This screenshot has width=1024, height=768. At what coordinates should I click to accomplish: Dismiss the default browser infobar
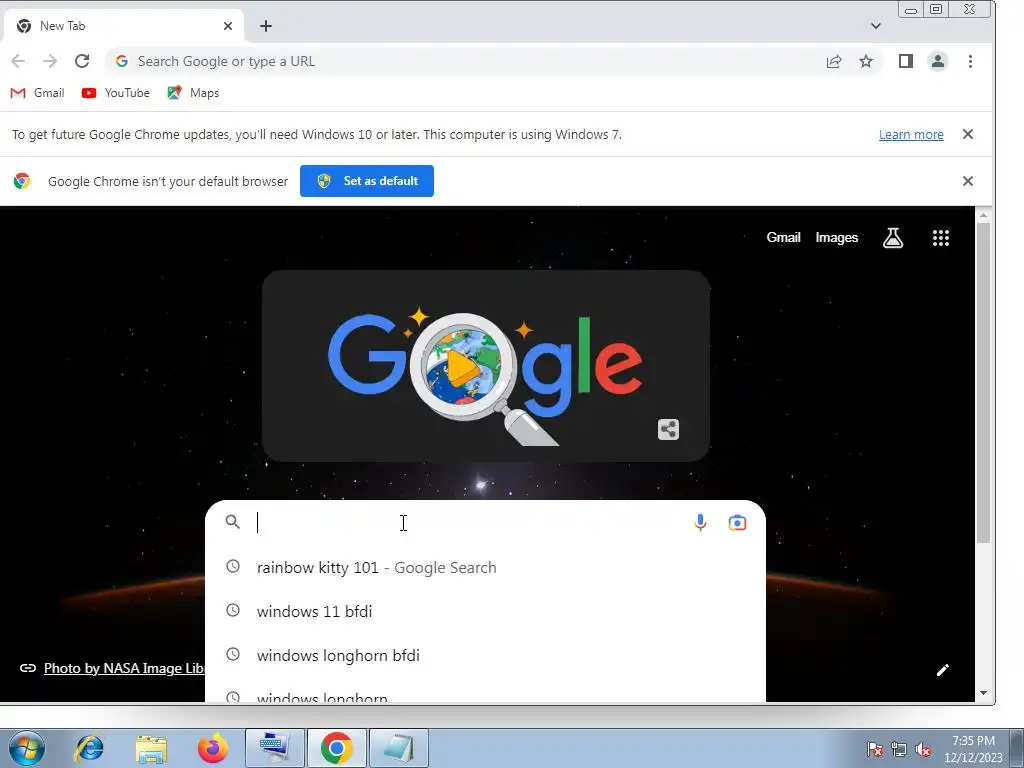[968, 181]
